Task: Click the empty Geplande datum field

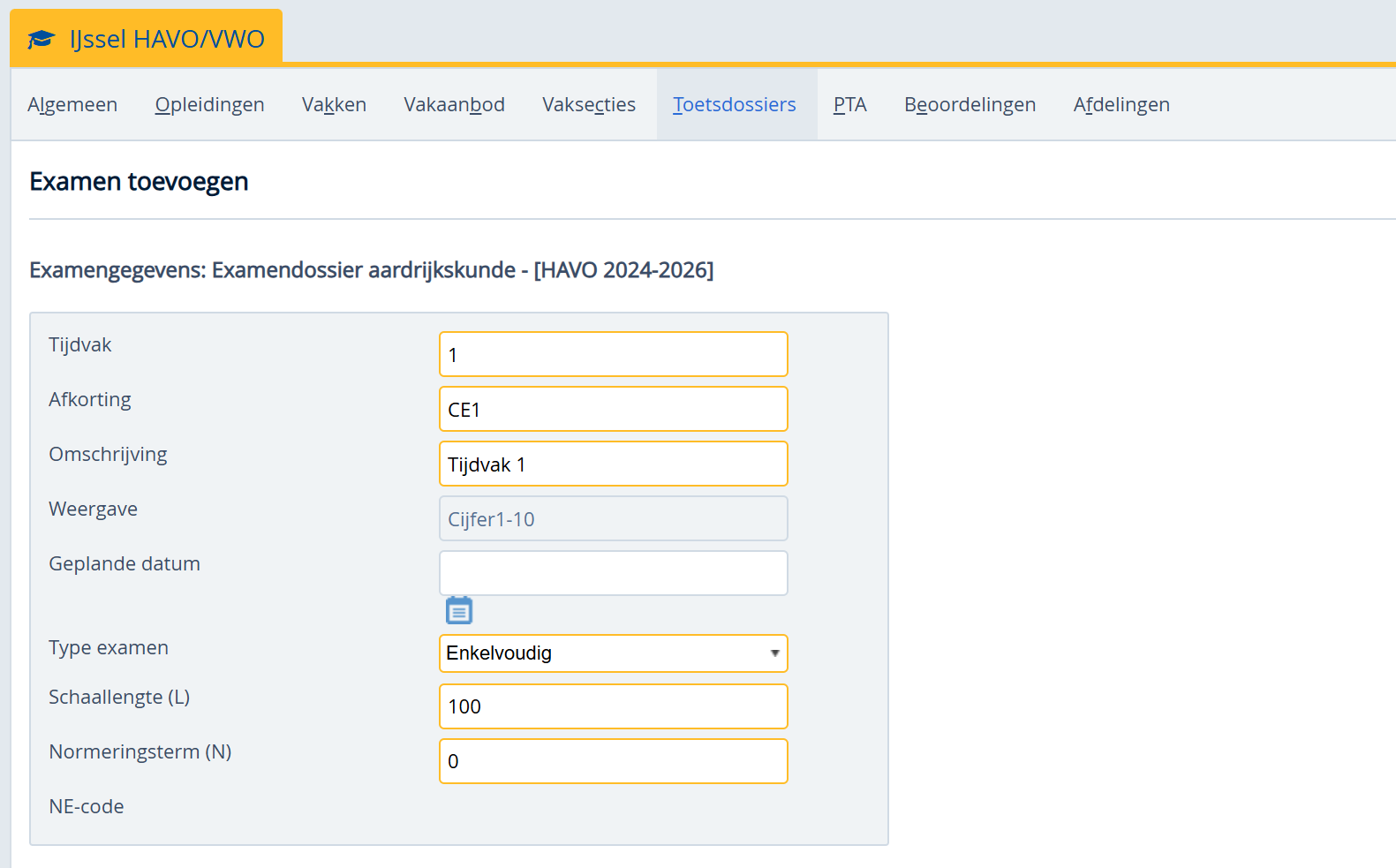Action: click(613, 574)
